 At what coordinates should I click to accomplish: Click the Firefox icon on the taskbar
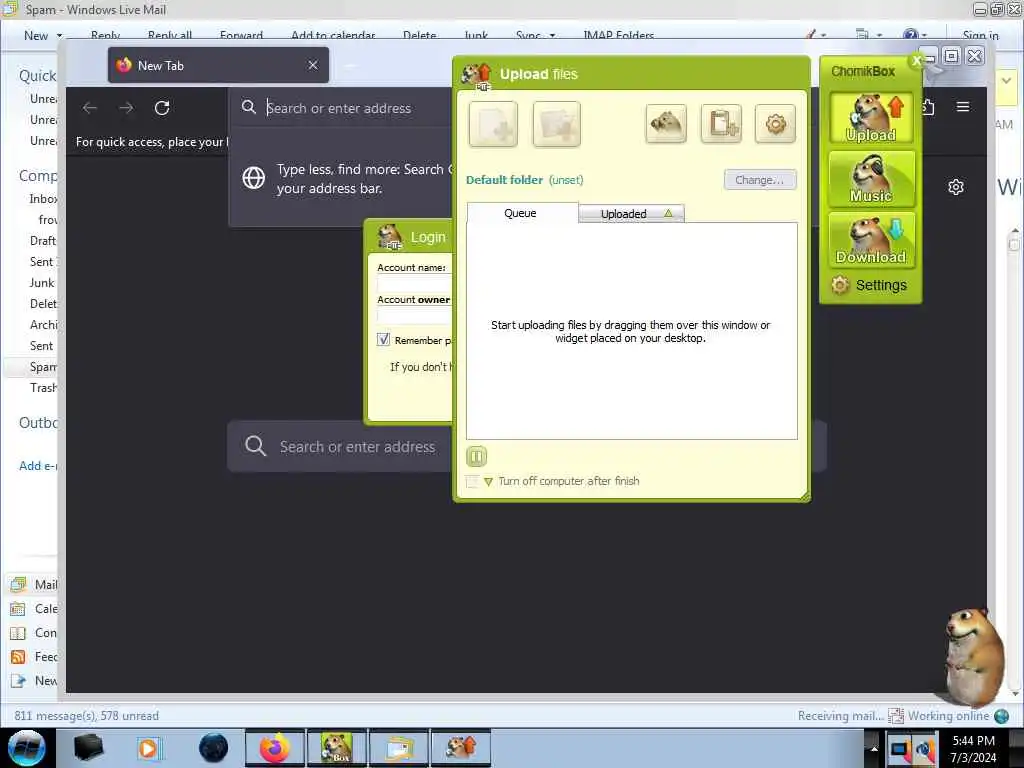coord(275,748)
